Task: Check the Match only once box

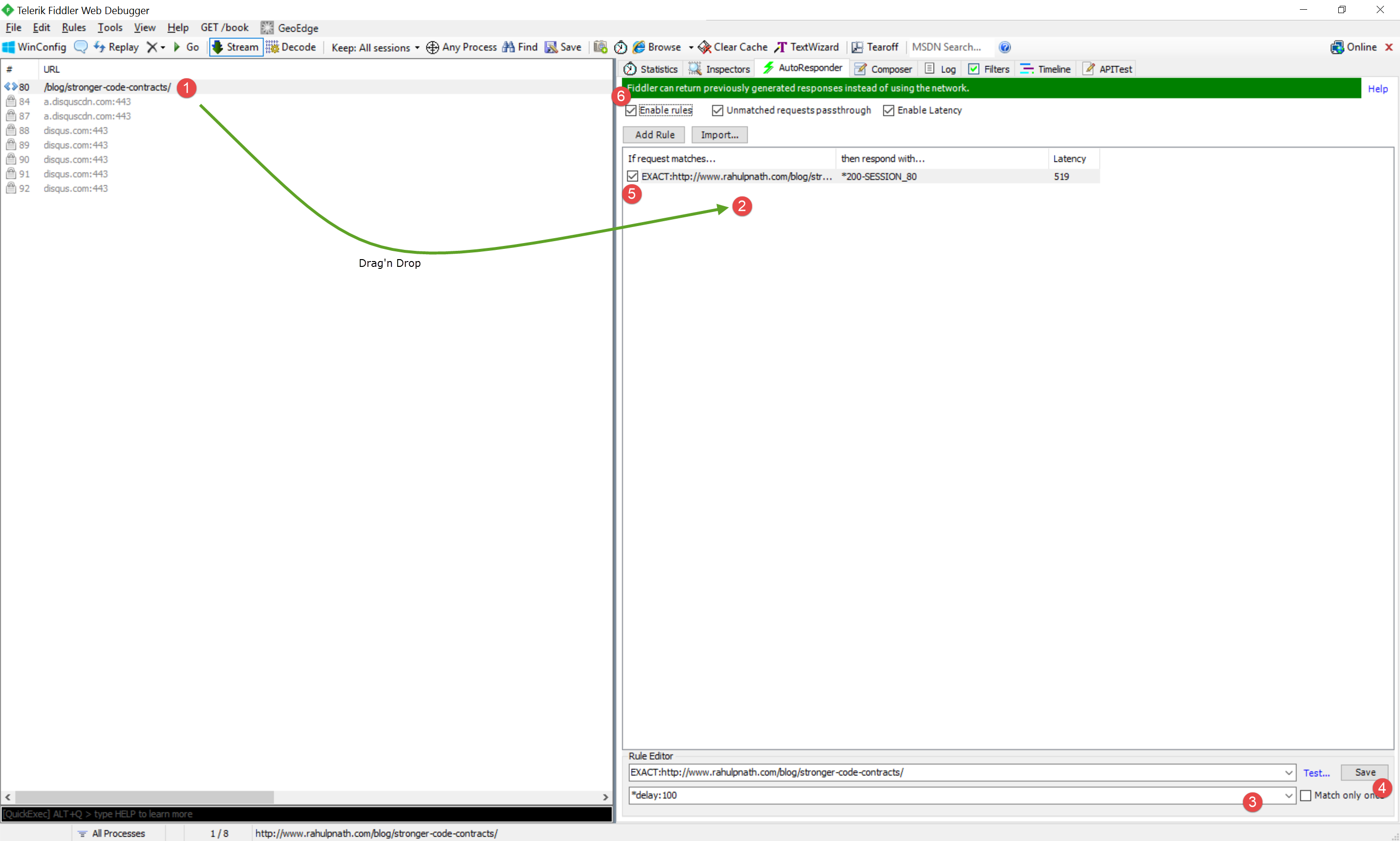Action: point(1305,796)
